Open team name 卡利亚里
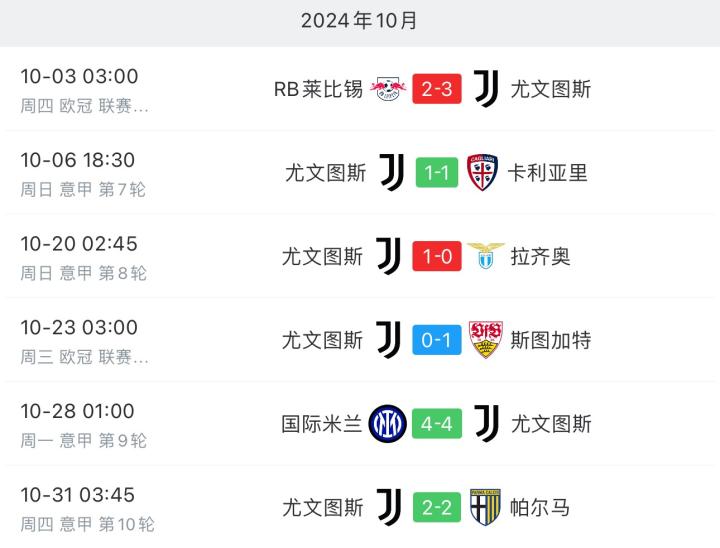The image size is (720, 548). (x=549, y=173)
